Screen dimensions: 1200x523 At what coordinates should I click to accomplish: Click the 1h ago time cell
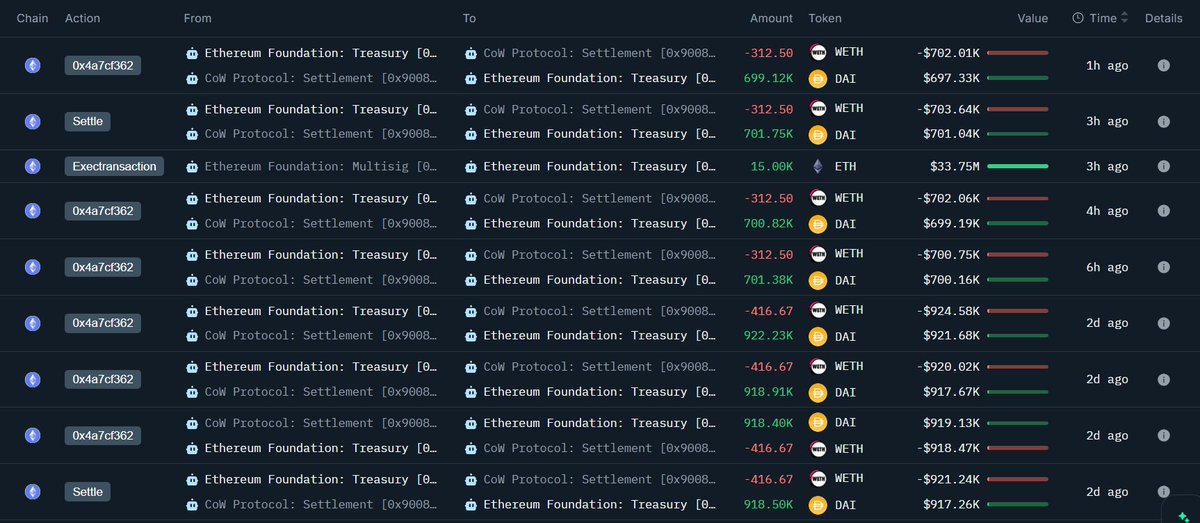[1108, 65]
